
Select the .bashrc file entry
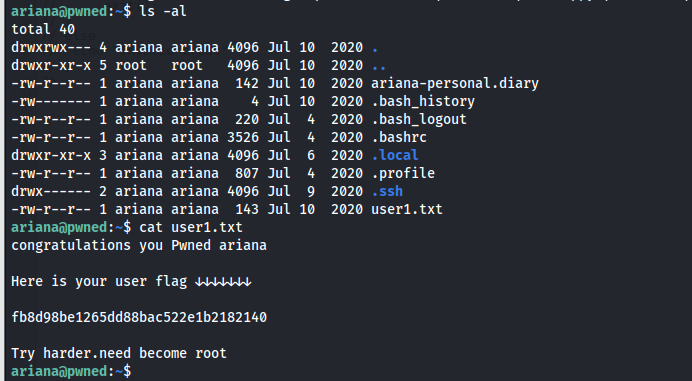coord(399,137)
